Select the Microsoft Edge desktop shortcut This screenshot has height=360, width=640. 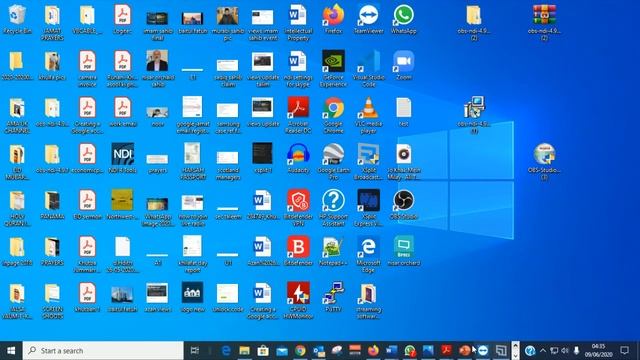pyautogui.click(x=368, y=254)
